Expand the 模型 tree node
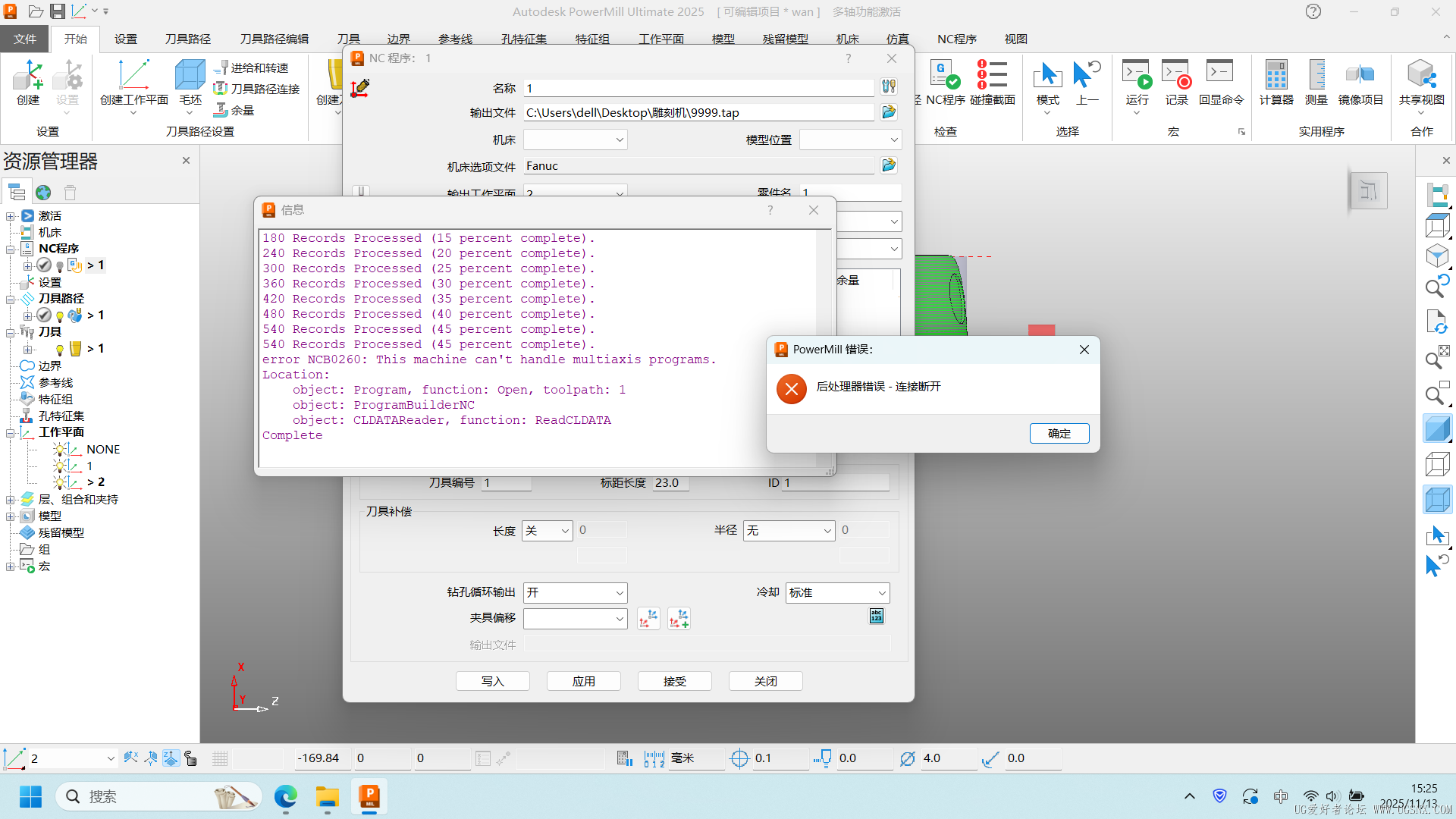 click(x=10, y=516)
